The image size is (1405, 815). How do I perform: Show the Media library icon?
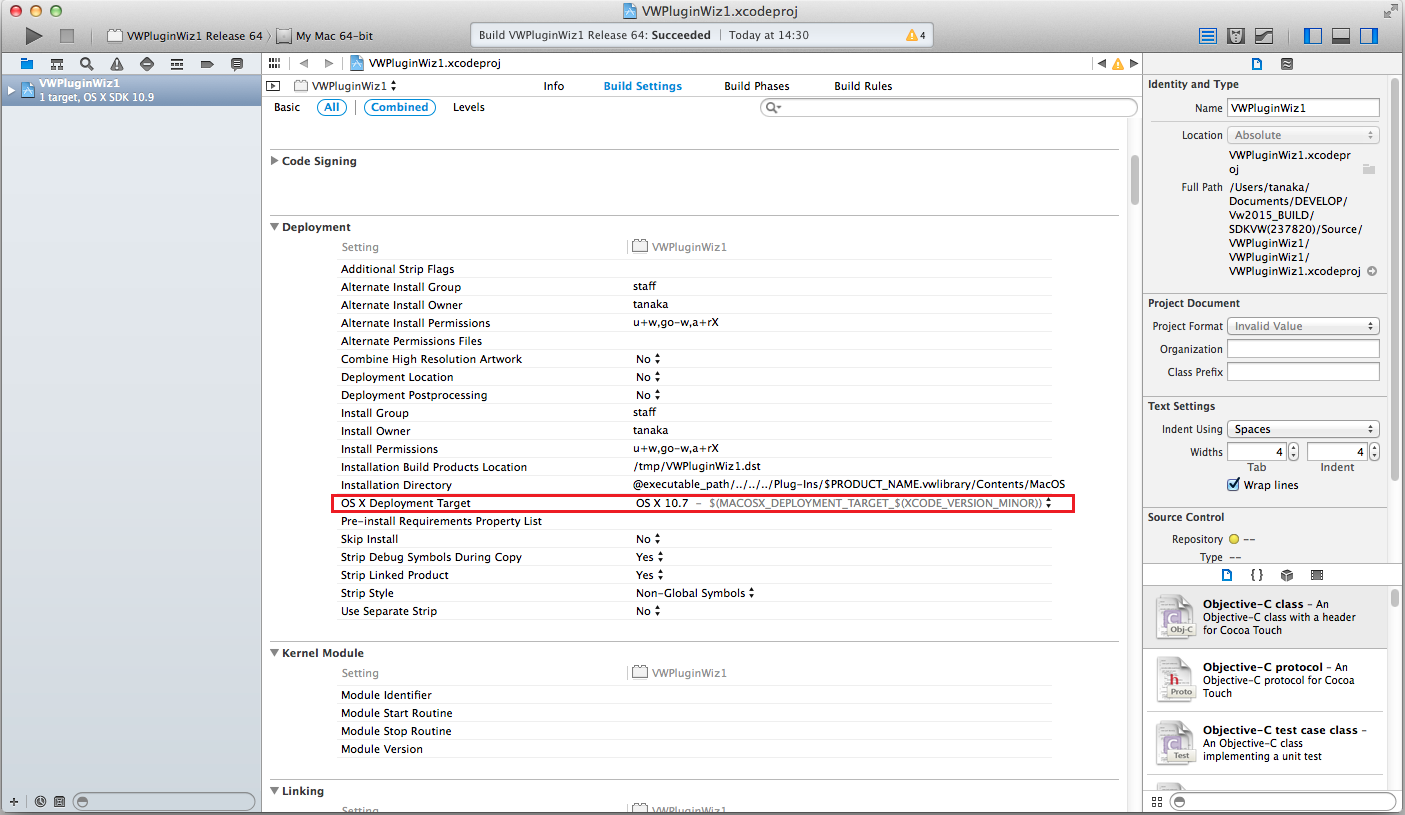click(x=1317, y=575)
